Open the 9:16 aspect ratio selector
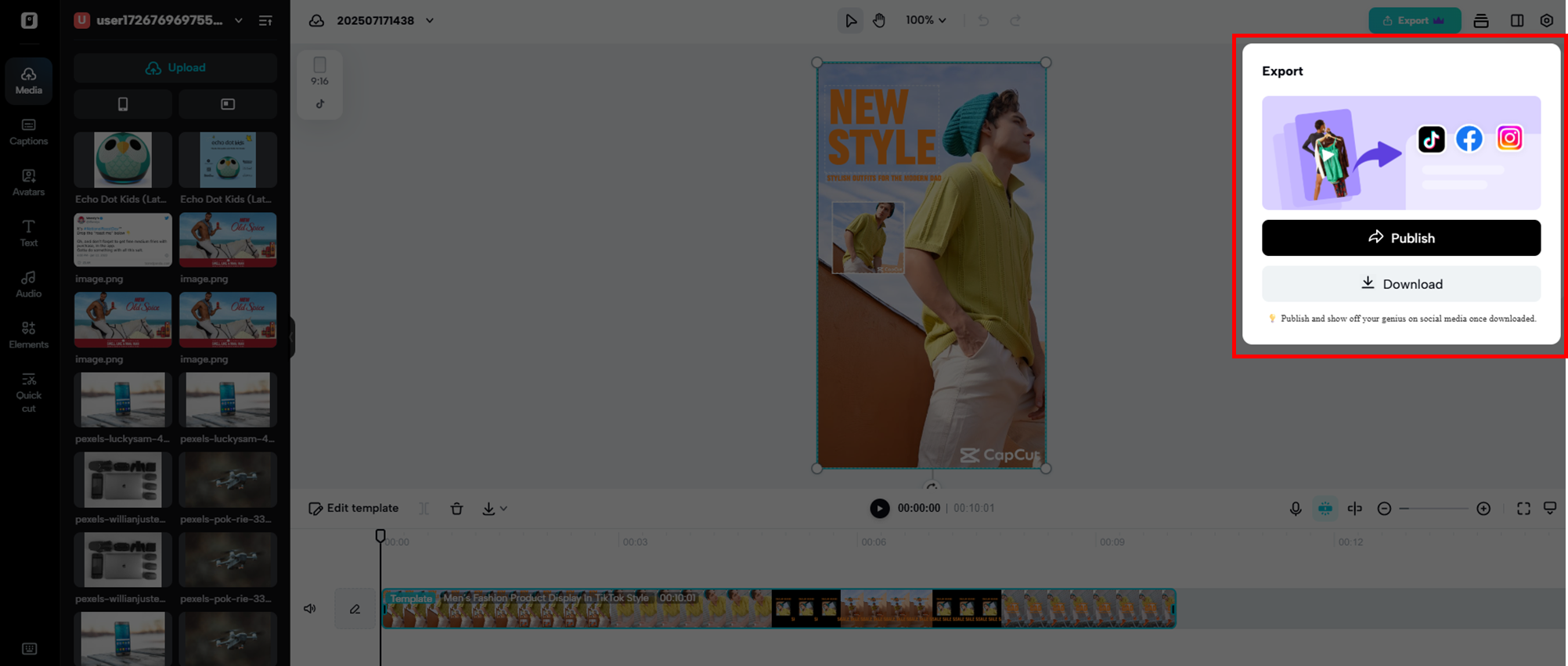 [319, 70]
